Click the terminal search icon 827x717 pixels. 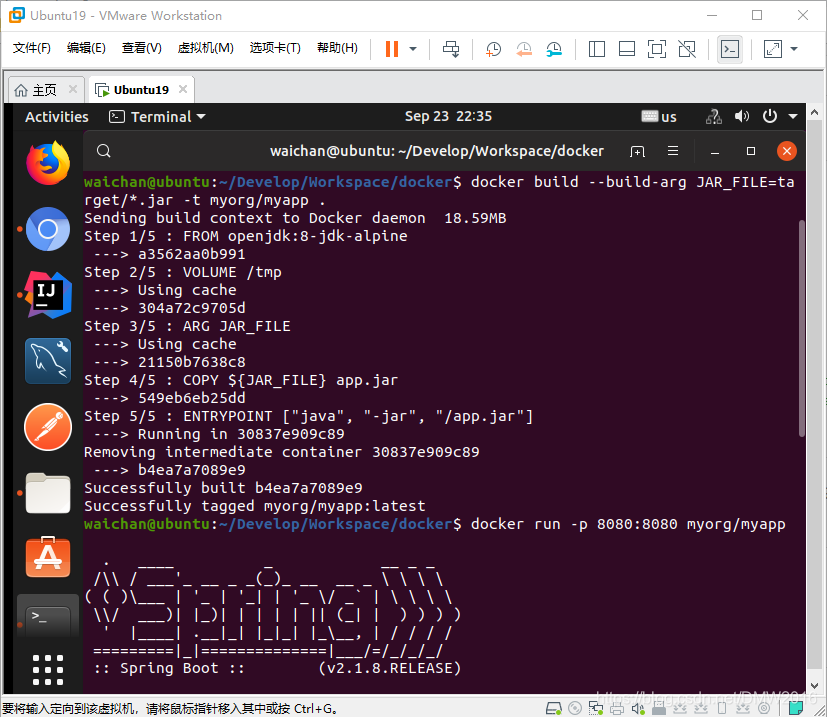pos(104,151)
